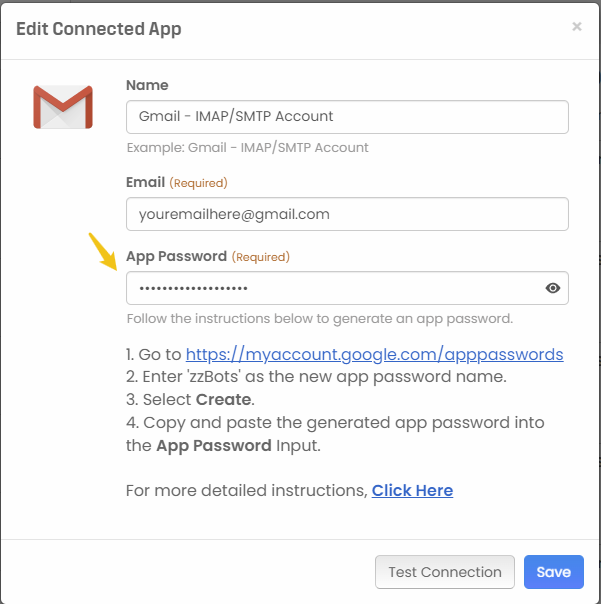Image resolution: width=601 pixels, height=604 pixels.
Task: Click the Edit Connected App title
Action: (99, 28)
